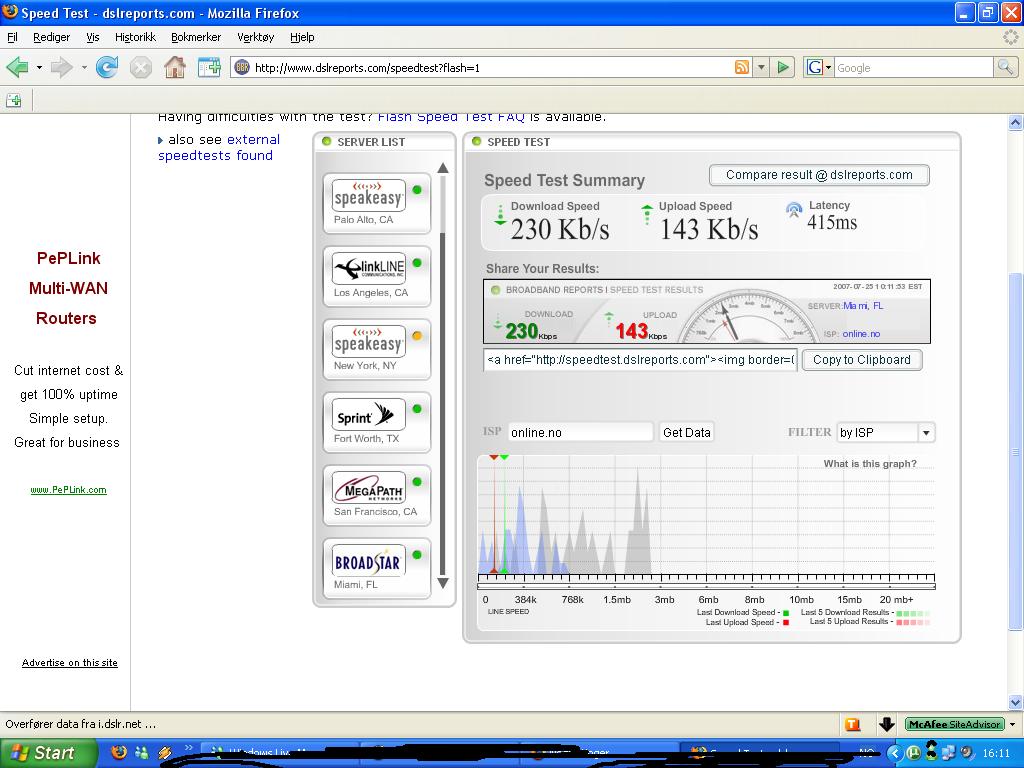This screenshot has height=768, width=1024.
Task: Open a new tab from the navigation toolbar icon
Action: (x=209, y=67)
